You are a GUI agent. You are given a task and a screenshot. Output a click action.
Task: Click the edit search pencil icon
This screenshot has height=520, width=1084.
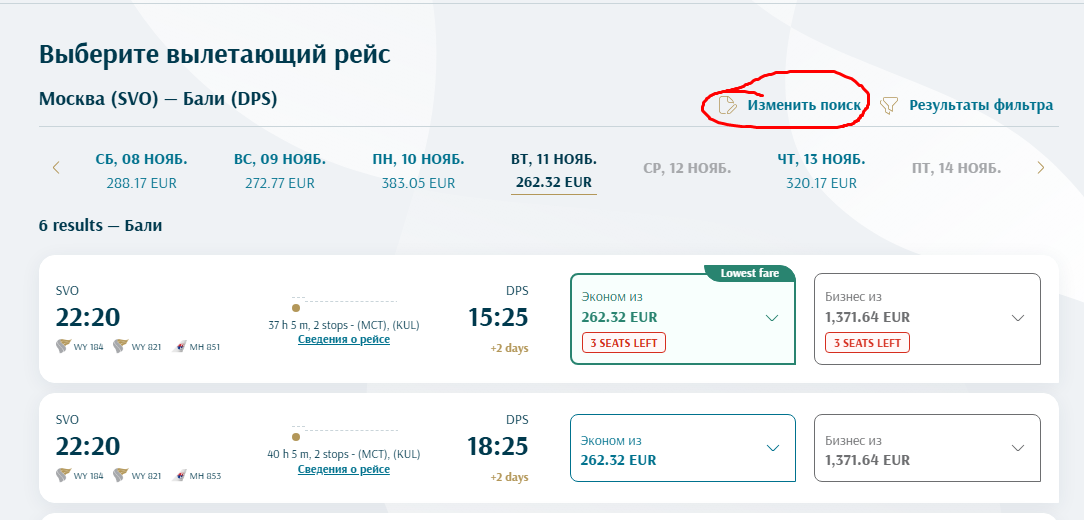728,105
